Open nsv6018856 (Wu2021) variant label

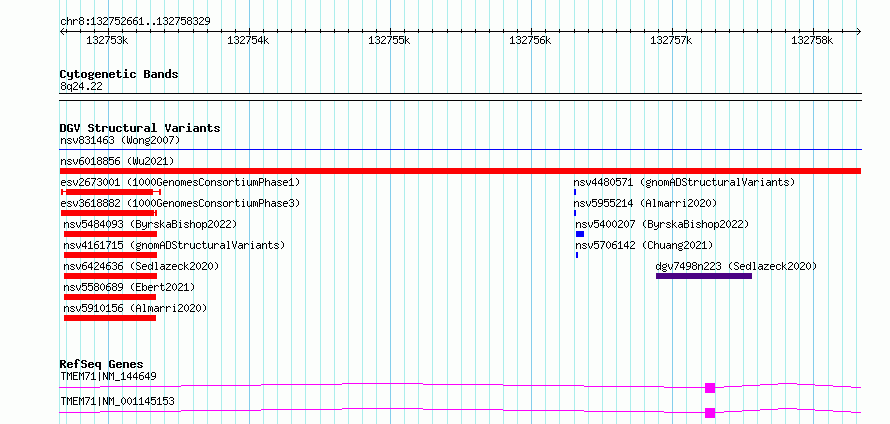pos(117,161)
